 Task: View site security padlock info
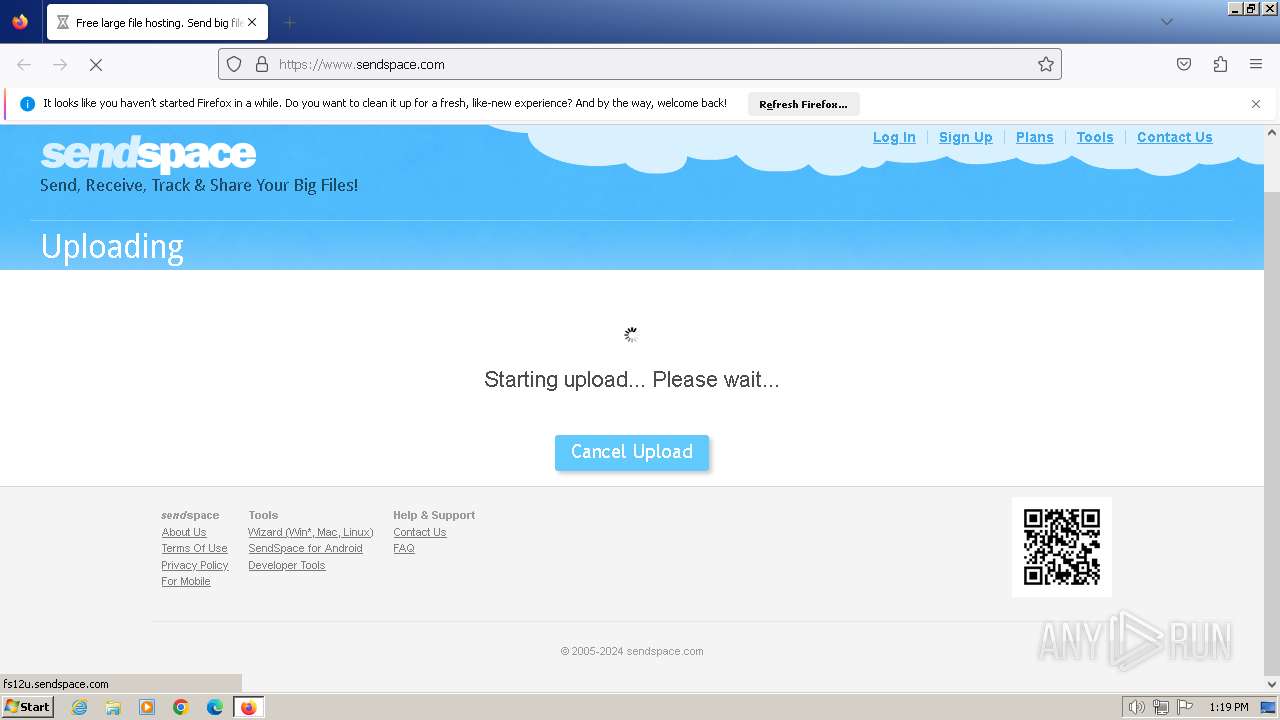pyautogui.click(x=262, y=64)
